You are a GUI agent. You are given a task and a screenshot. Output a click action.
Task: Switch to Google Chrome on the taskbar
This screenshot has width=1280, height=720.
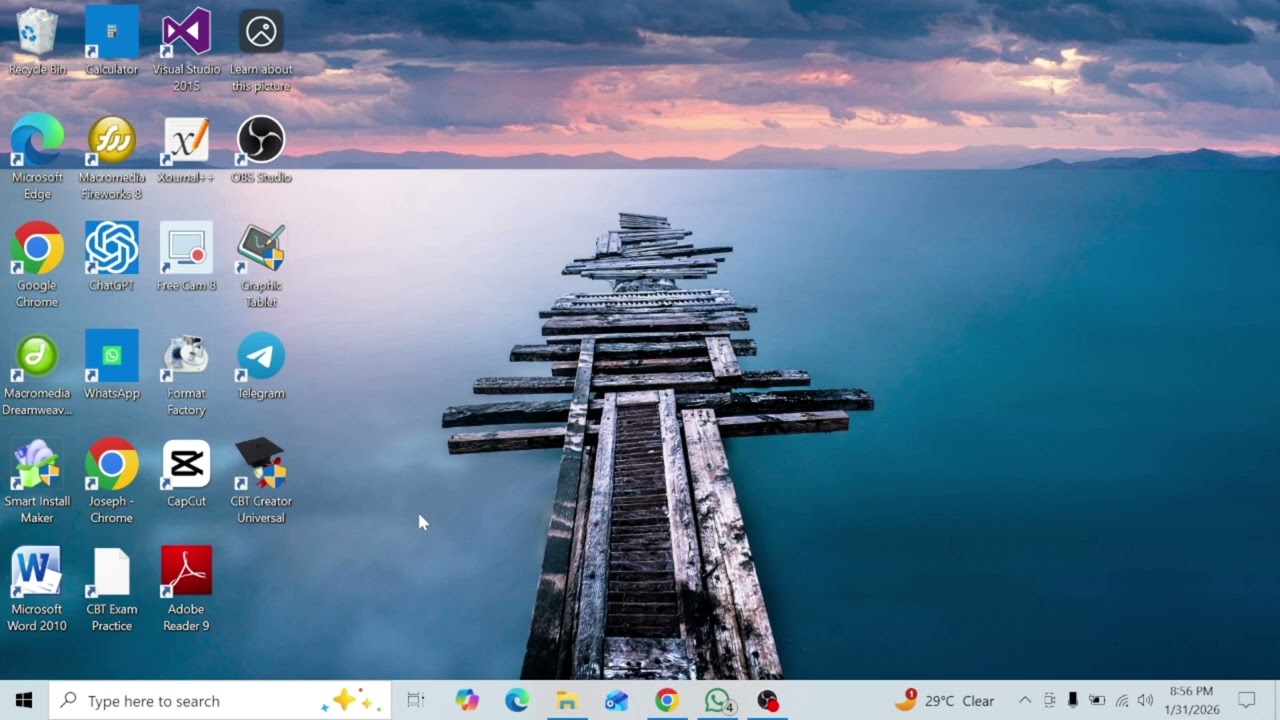(x=667, y=701)
